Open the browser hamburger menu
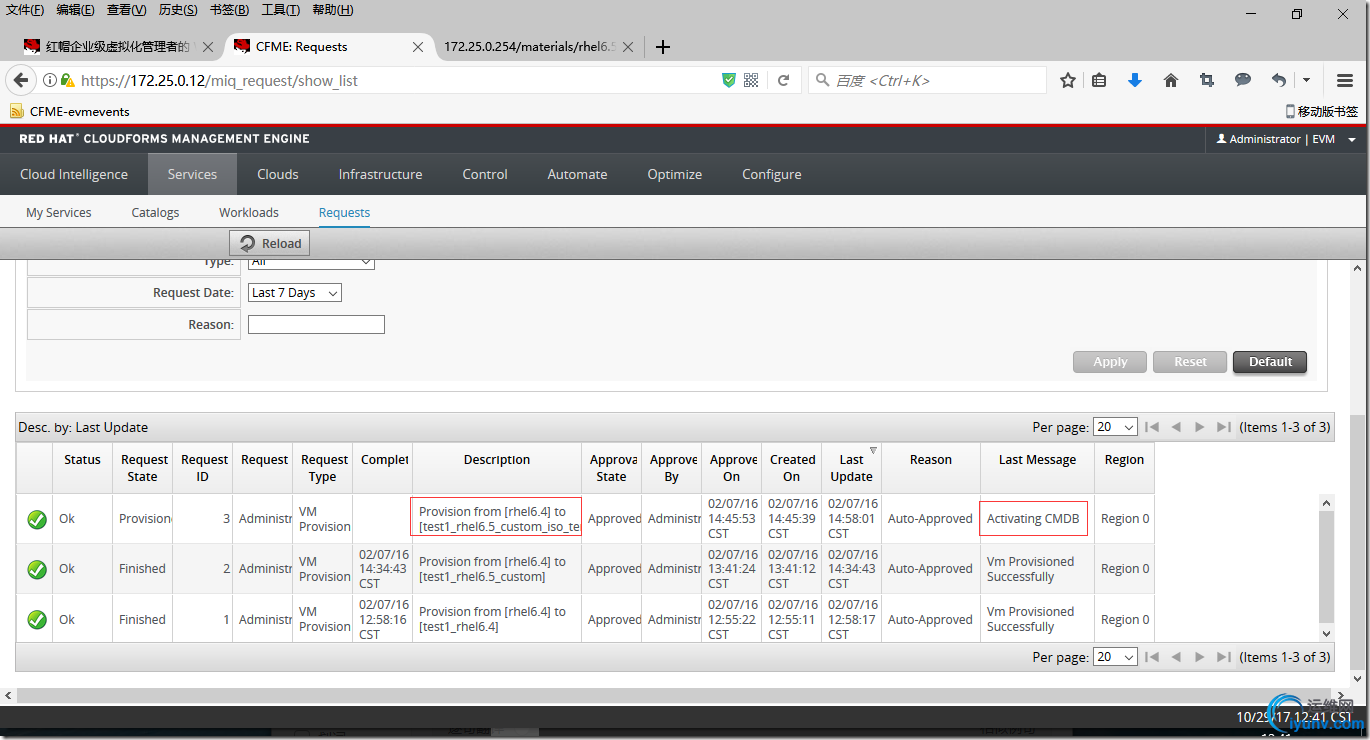 [1345, 80]
